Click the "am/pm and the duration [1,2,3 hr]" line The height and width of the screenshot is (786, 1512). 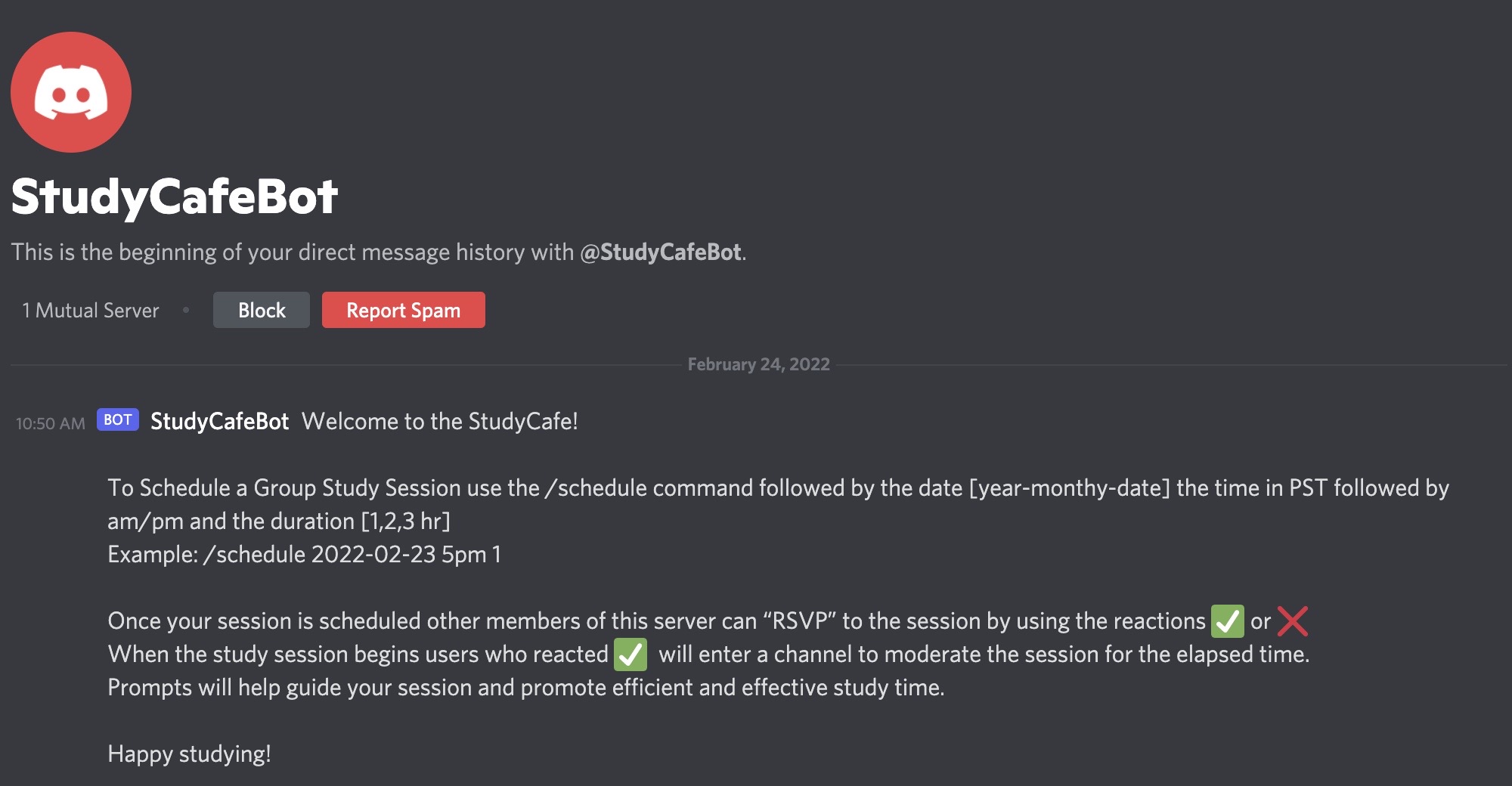coord(279,521)
